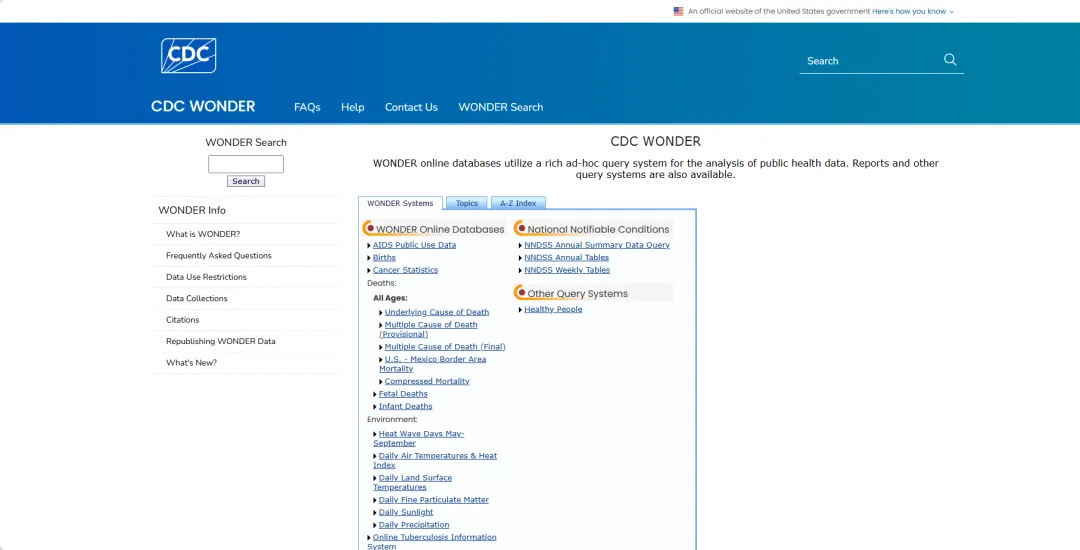Open FAQs in the top navigation
This screenshot has height=550, width=1080.
pos(307,107)
